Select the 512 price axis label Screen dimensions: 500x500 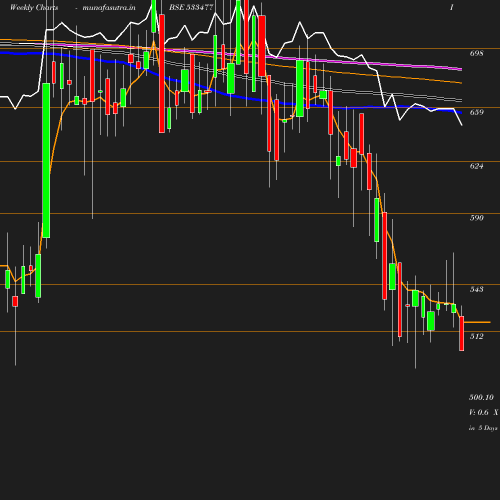tap(476, 336)
